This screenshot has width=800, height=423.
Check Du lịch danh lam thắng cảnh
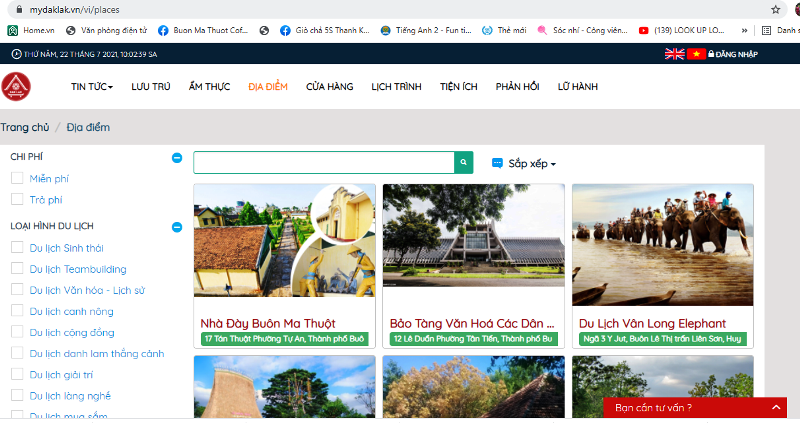[x=17, y=353]
